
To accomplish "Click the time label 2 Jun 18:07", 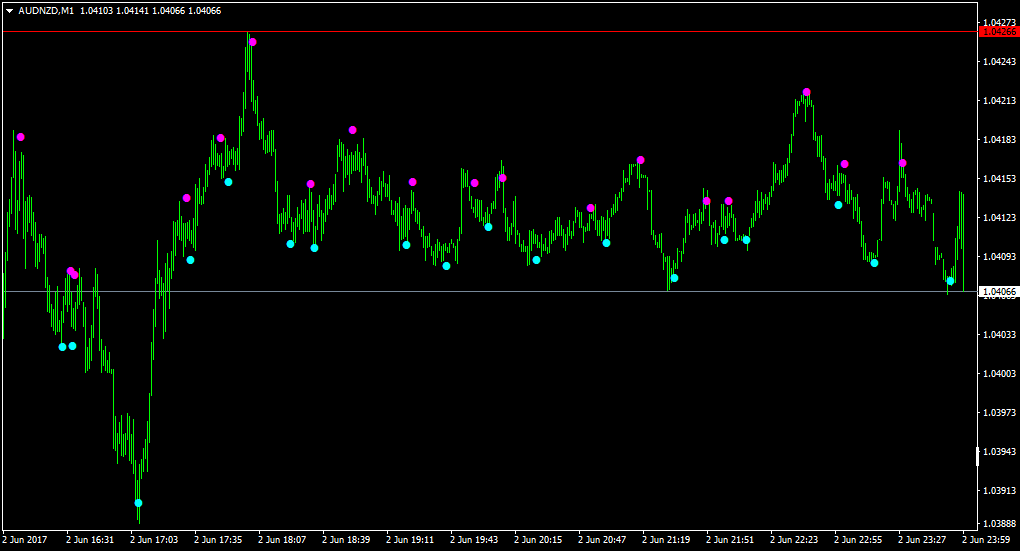I will coord(282,540).
